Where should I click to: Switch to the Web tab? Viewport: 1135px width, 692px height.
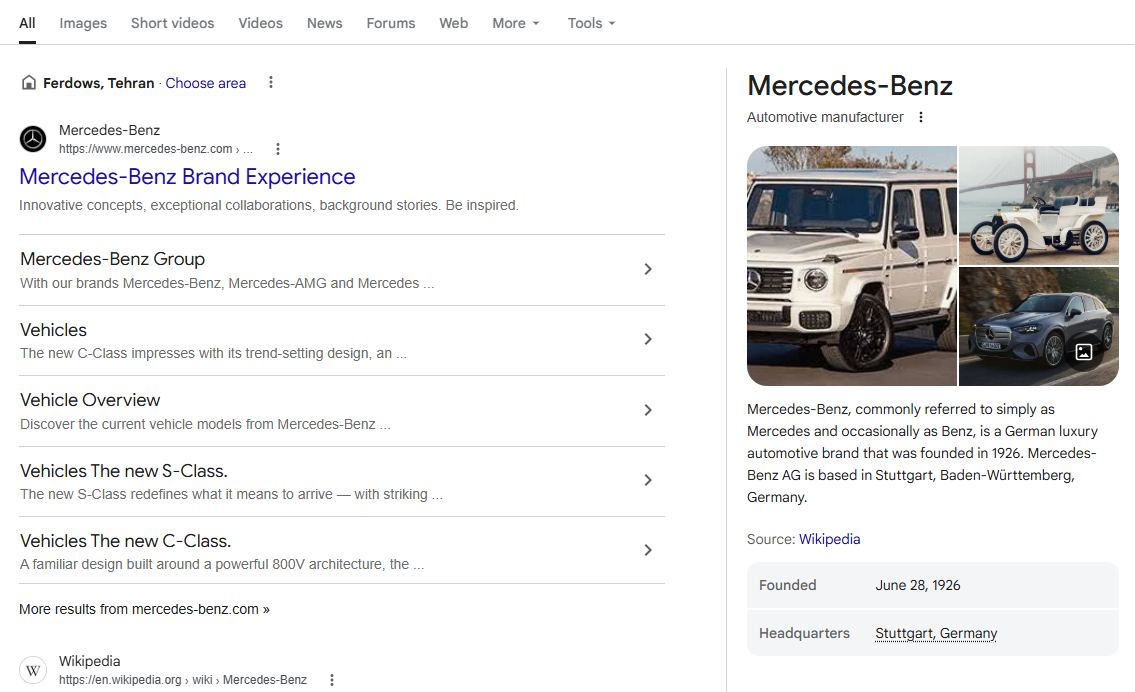(454, 23)
